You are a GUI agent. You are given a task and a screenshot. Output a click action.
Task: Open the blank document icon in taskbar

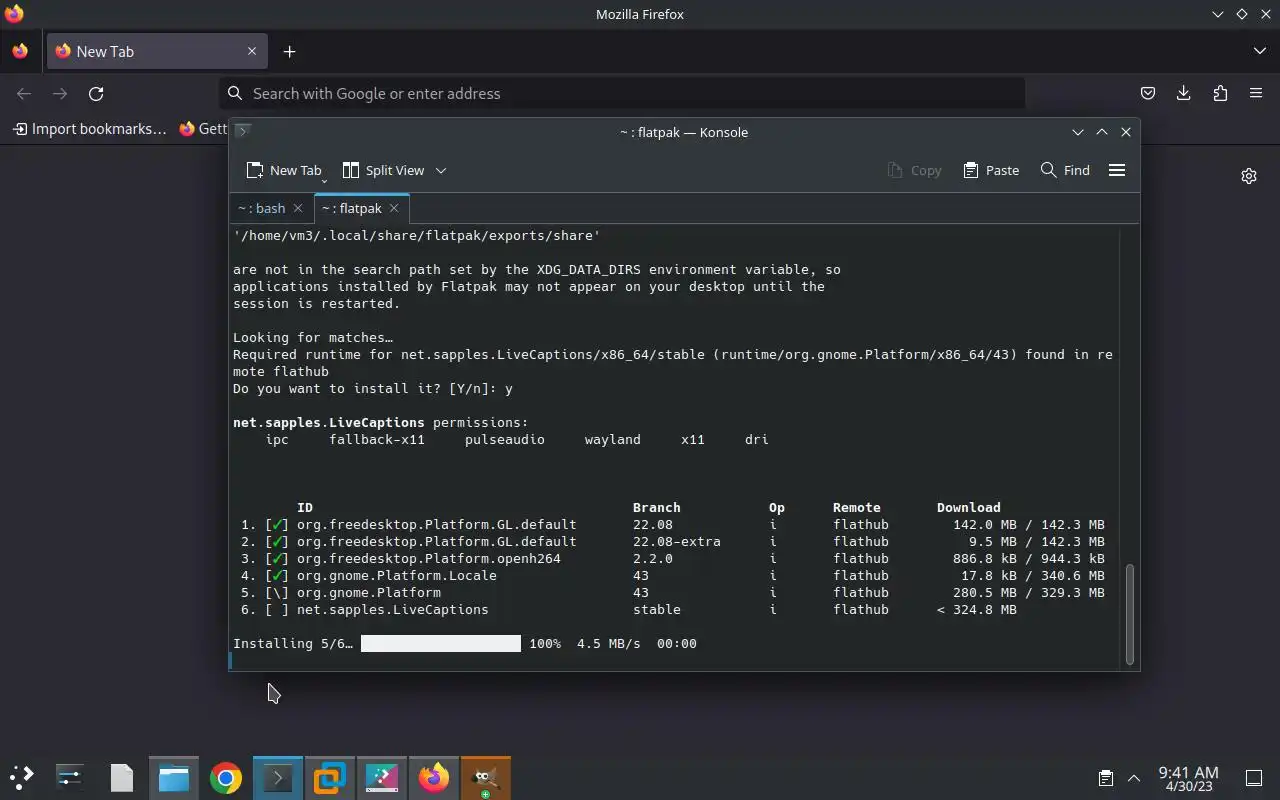point(122,777)
